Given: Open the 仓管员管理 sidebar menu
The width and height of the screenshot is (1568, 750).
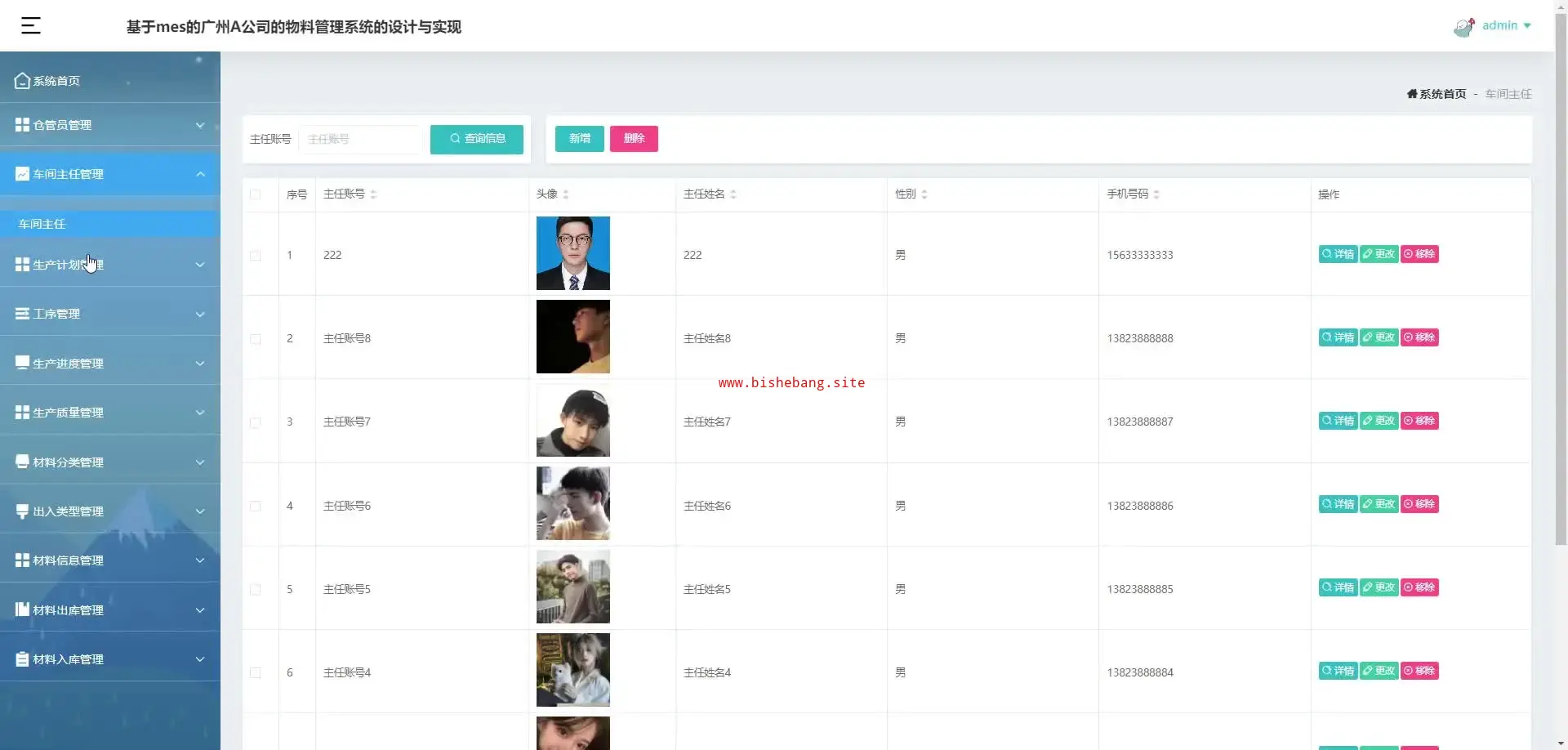Looking at the screenshot, I should coord(110,125).
